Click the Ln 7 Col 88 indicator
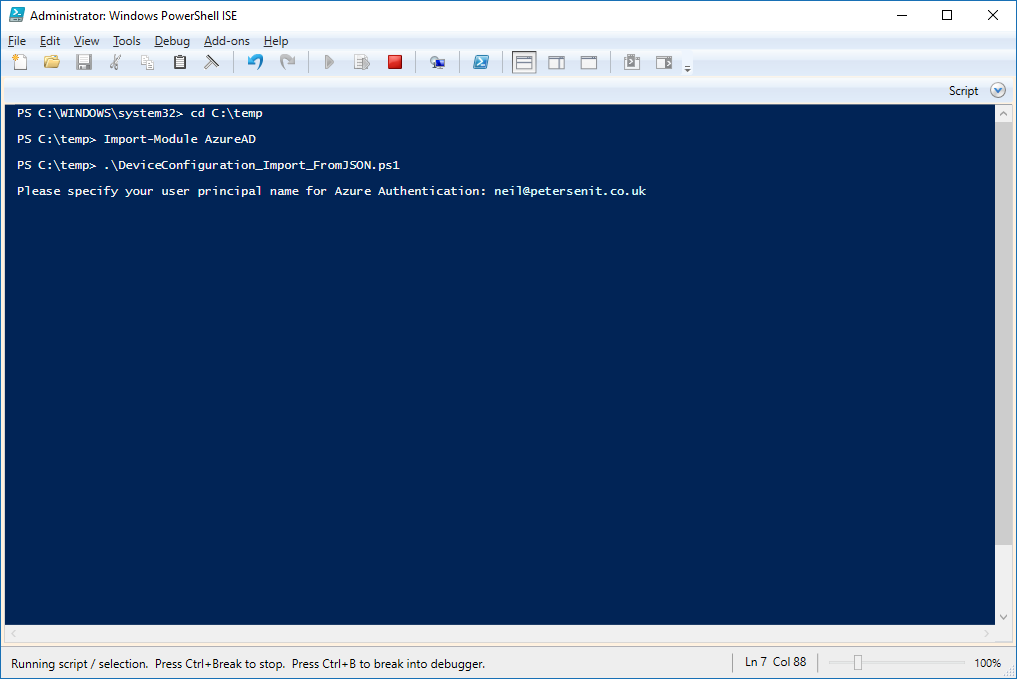This screenshot has height=679, width=1017. [775, 662]
